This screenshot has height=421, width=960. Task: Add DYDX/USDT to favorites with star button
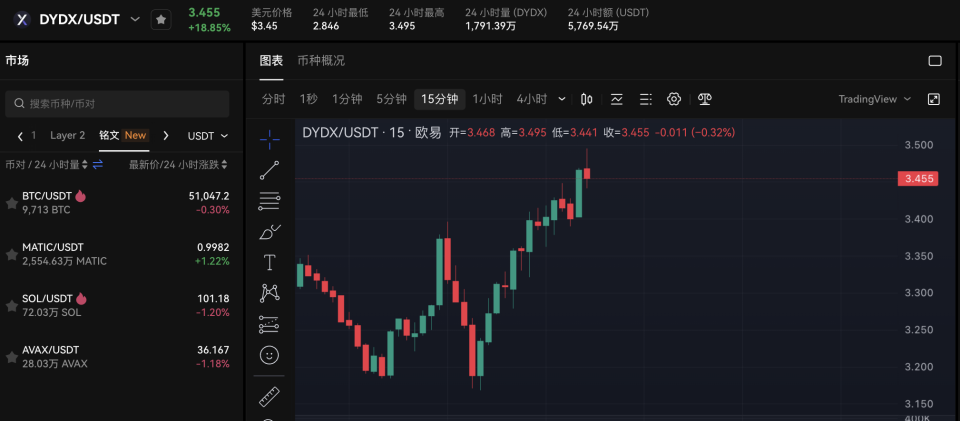[161, 20]
